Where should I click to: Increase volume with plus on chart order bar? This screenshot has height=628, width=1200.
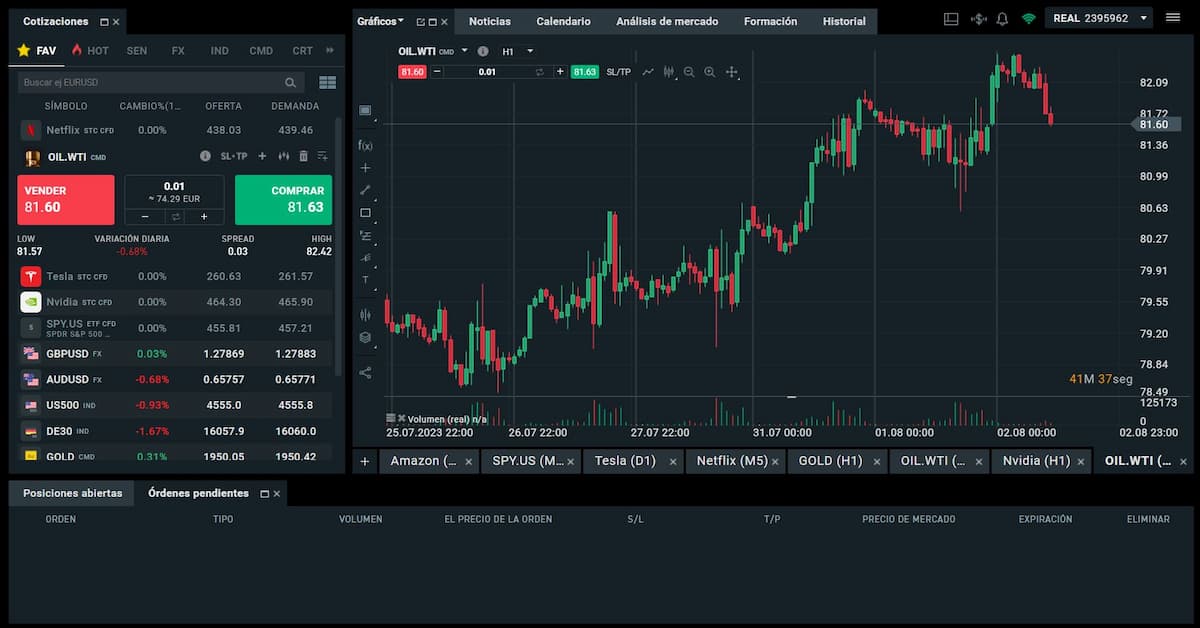click(560, 72)
